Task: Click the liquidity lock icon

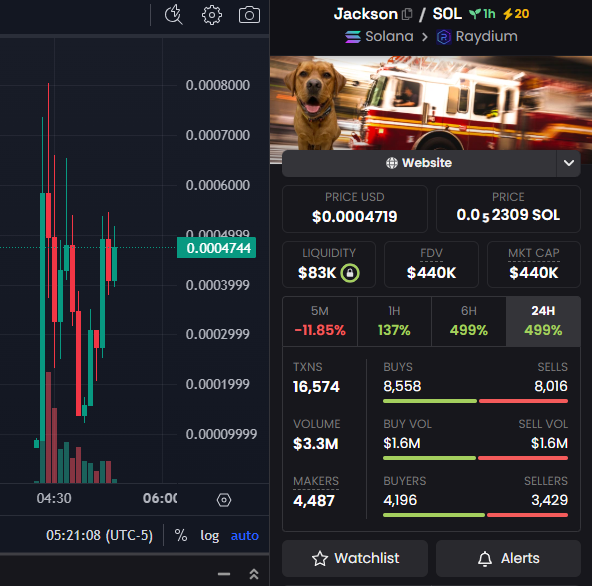Action: click(350, 273)
